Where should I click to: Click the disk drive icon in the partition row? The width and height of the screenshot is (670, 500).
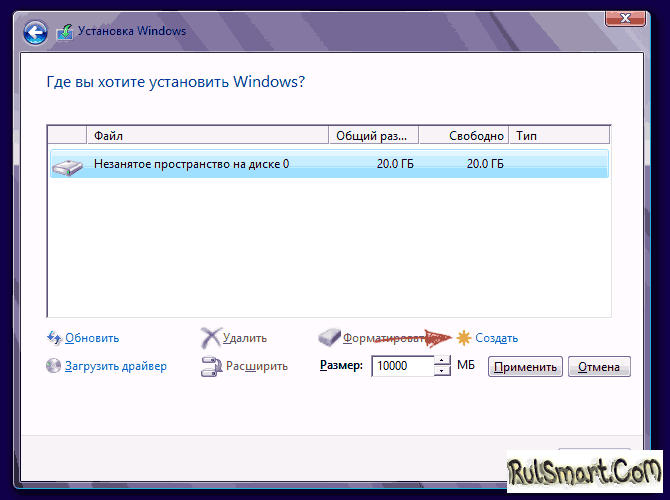point(68,167)
